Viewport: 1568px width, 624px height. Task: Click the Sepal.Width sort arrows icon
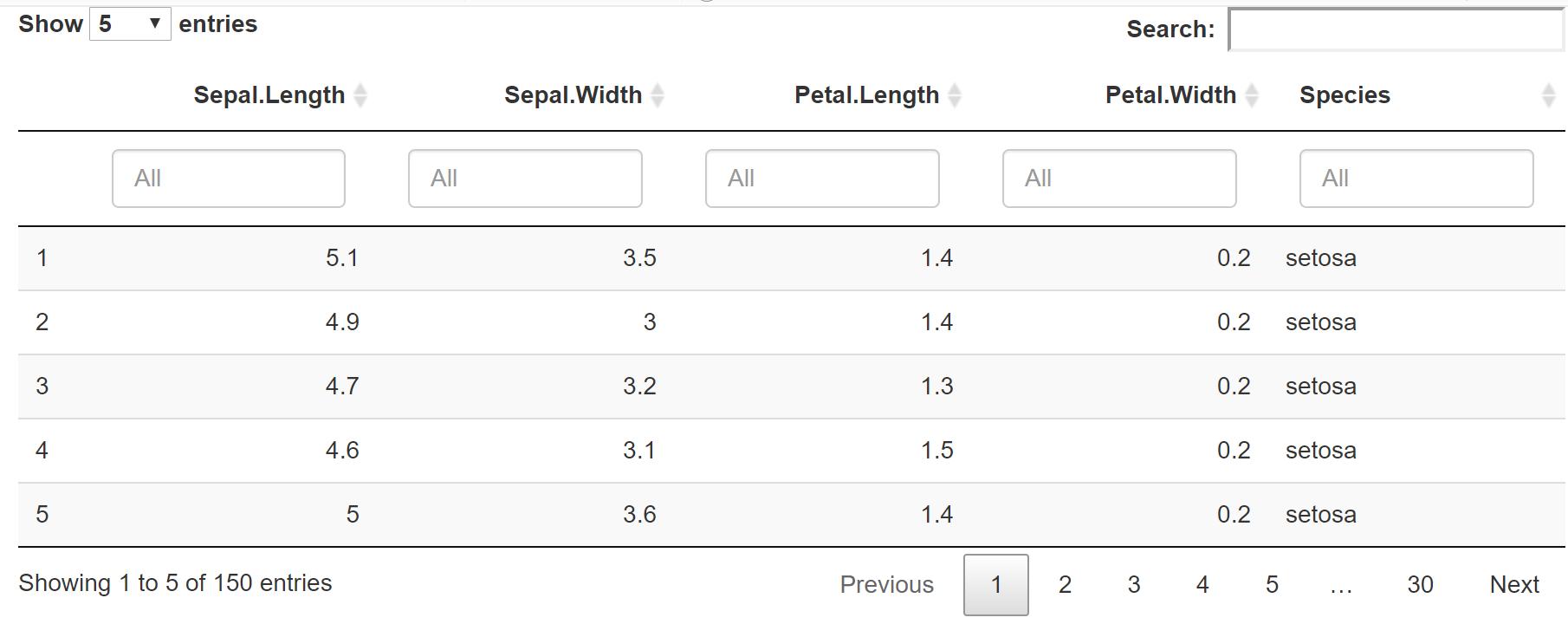click(x=658, y=95)
